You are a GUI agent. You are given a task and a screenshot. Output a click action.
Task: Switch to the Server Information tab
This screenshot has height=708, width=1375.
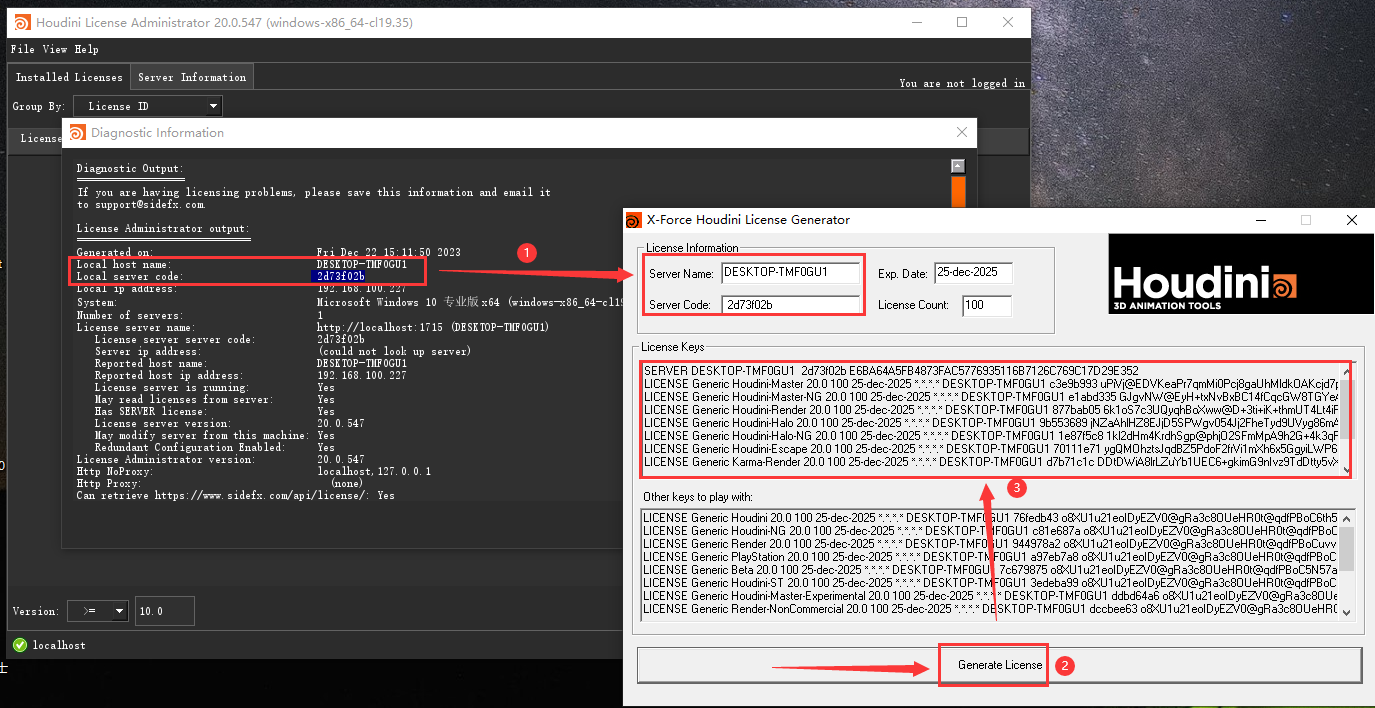tap(192, 77)
